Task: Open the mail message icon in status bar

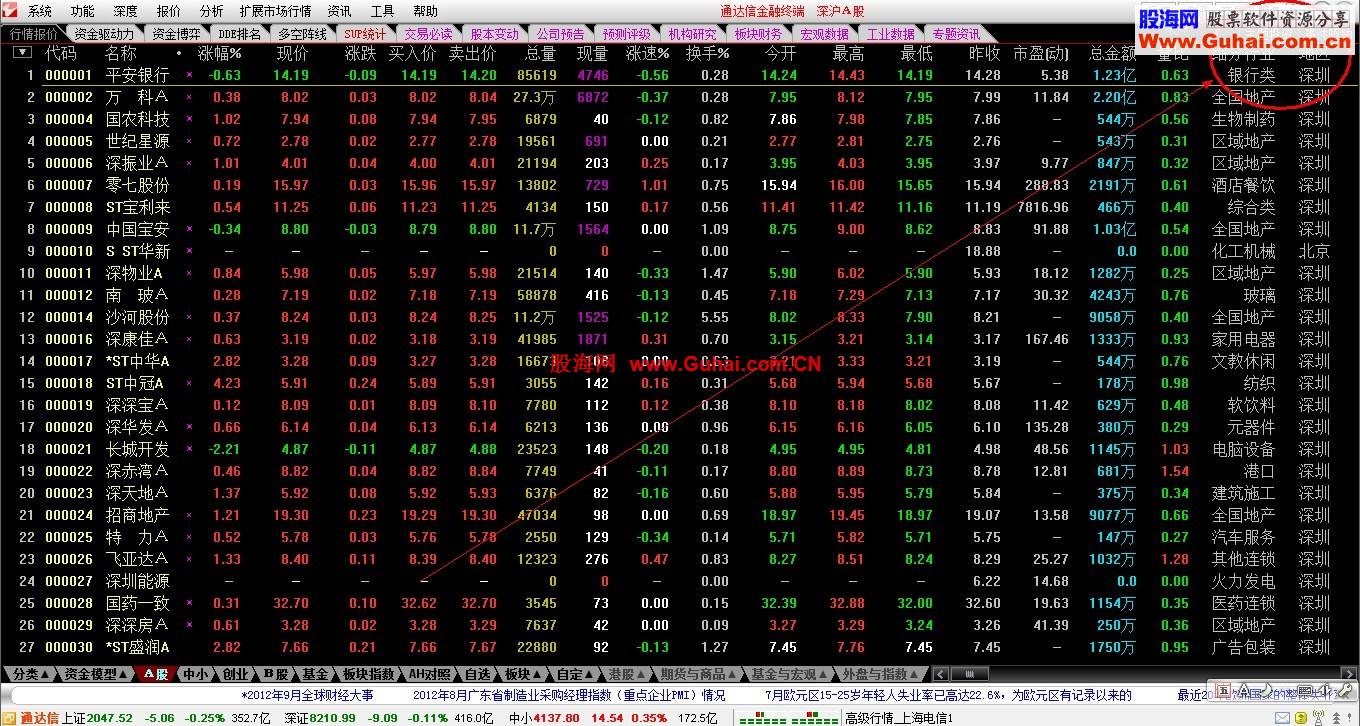Action: pyautogui.click(x=1283, y=718)
